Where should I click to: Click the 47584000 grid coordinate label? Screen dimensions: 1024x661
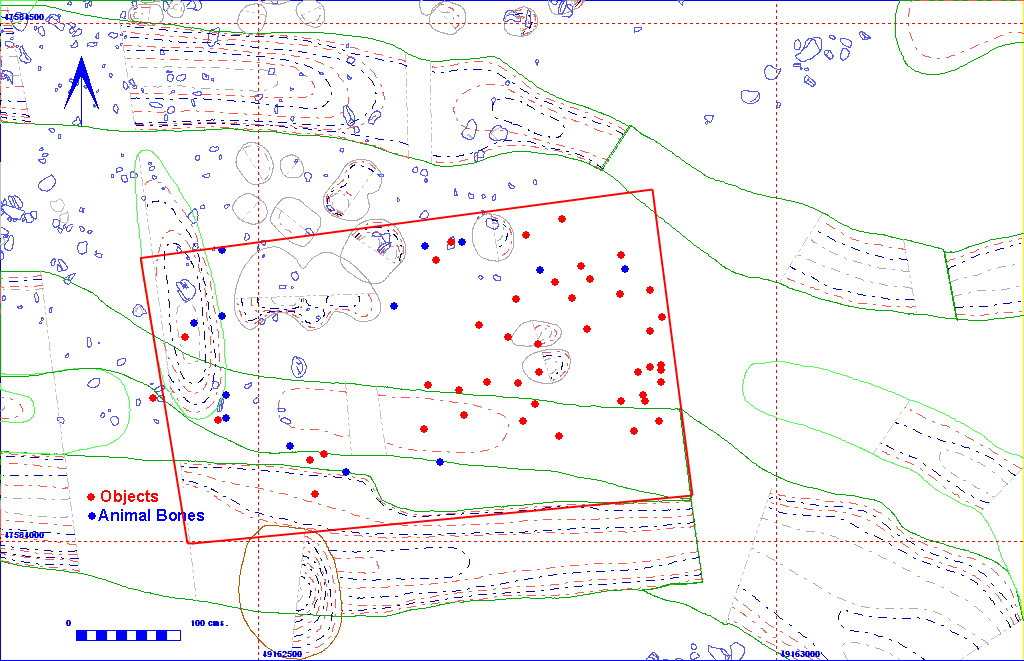(25, 535)
